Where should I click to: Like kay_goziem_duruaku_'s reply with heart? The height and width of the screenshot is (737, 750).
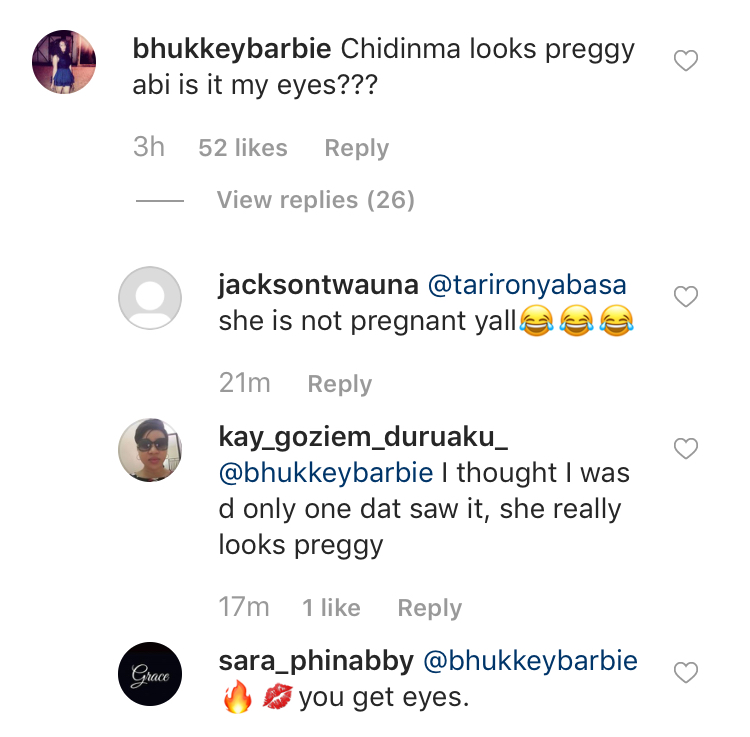[686, 449]
